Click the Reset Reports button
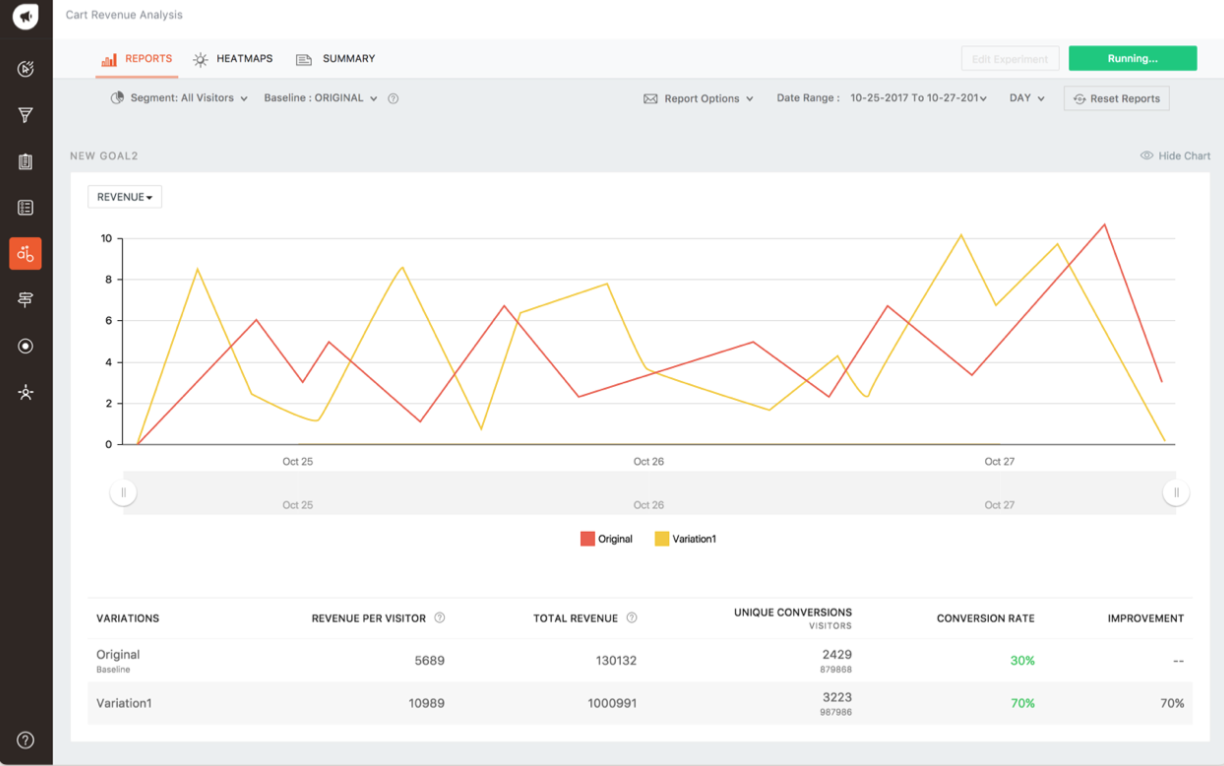 [1116, 99]
